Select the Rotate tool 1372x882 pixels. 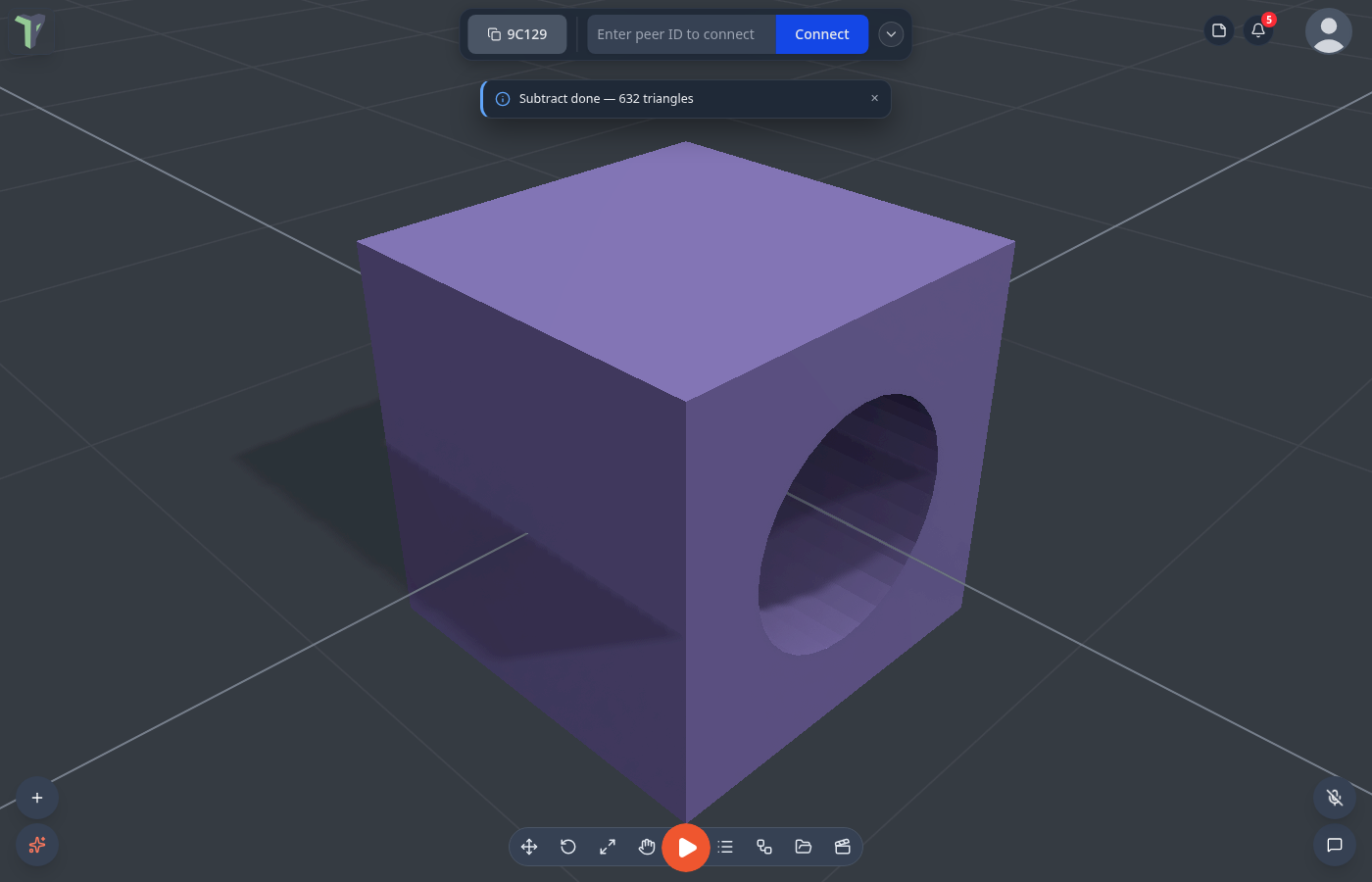pyautogui.click(x=568, y=847)
